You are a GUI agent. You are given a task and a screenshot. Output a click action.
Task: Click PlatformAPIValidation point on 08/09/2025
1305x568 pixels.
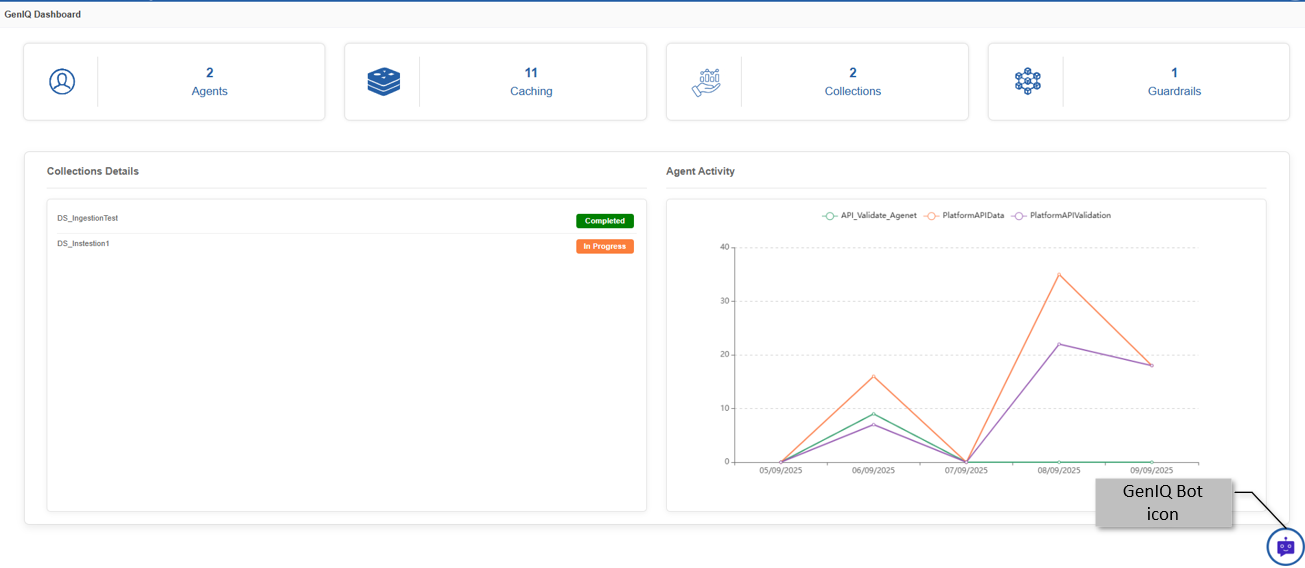coord(1059,344)
